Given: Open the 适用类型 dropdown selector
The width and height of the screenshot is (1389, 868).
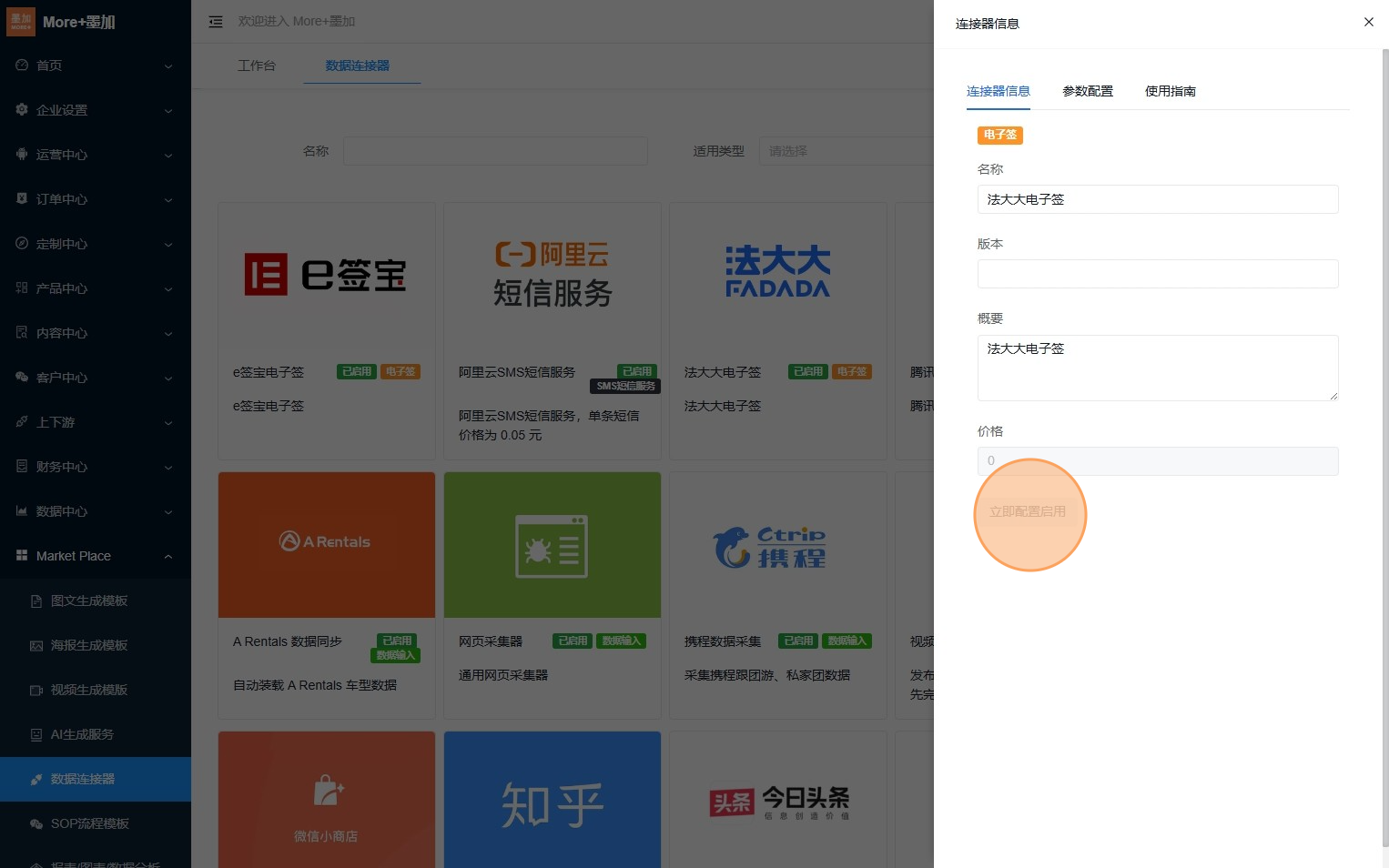Looking at the screenshot, I should (x=846, y=151).
